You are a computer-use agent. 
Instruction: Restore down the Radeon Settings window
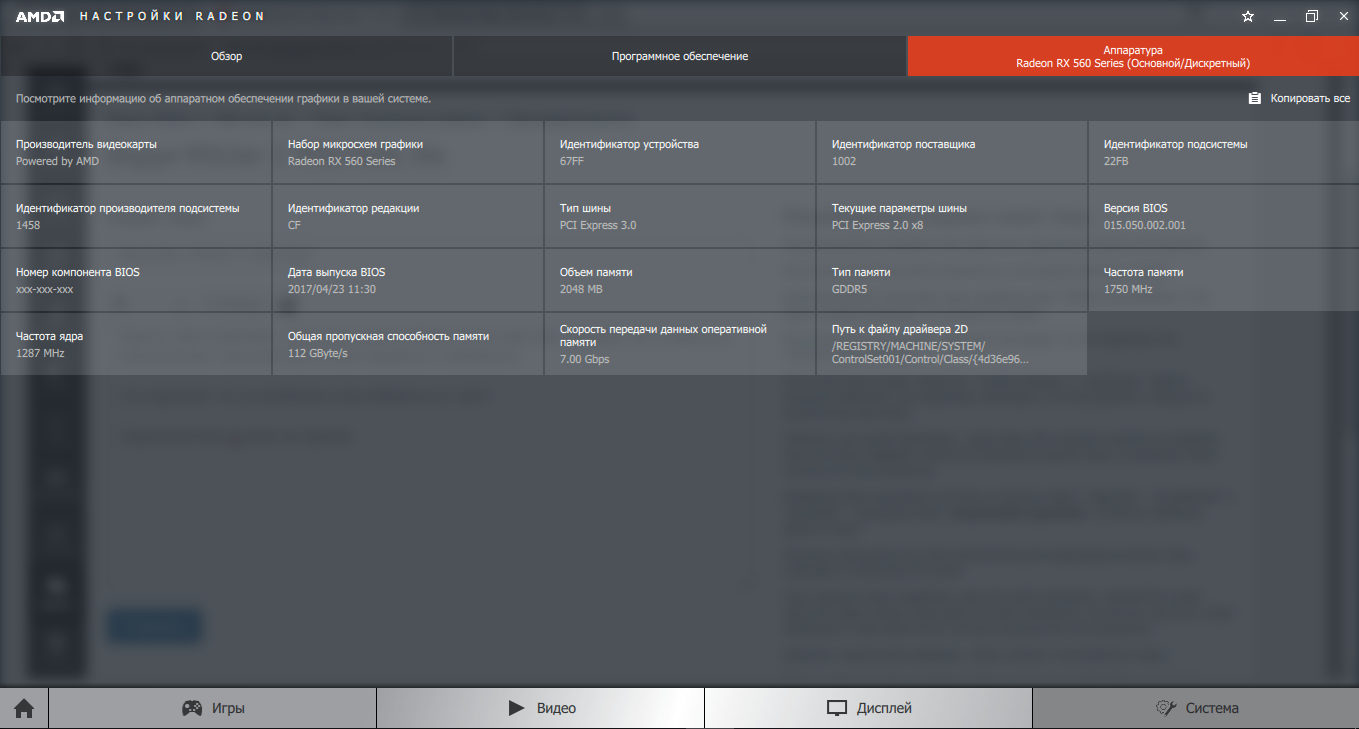coord(1311,17)
